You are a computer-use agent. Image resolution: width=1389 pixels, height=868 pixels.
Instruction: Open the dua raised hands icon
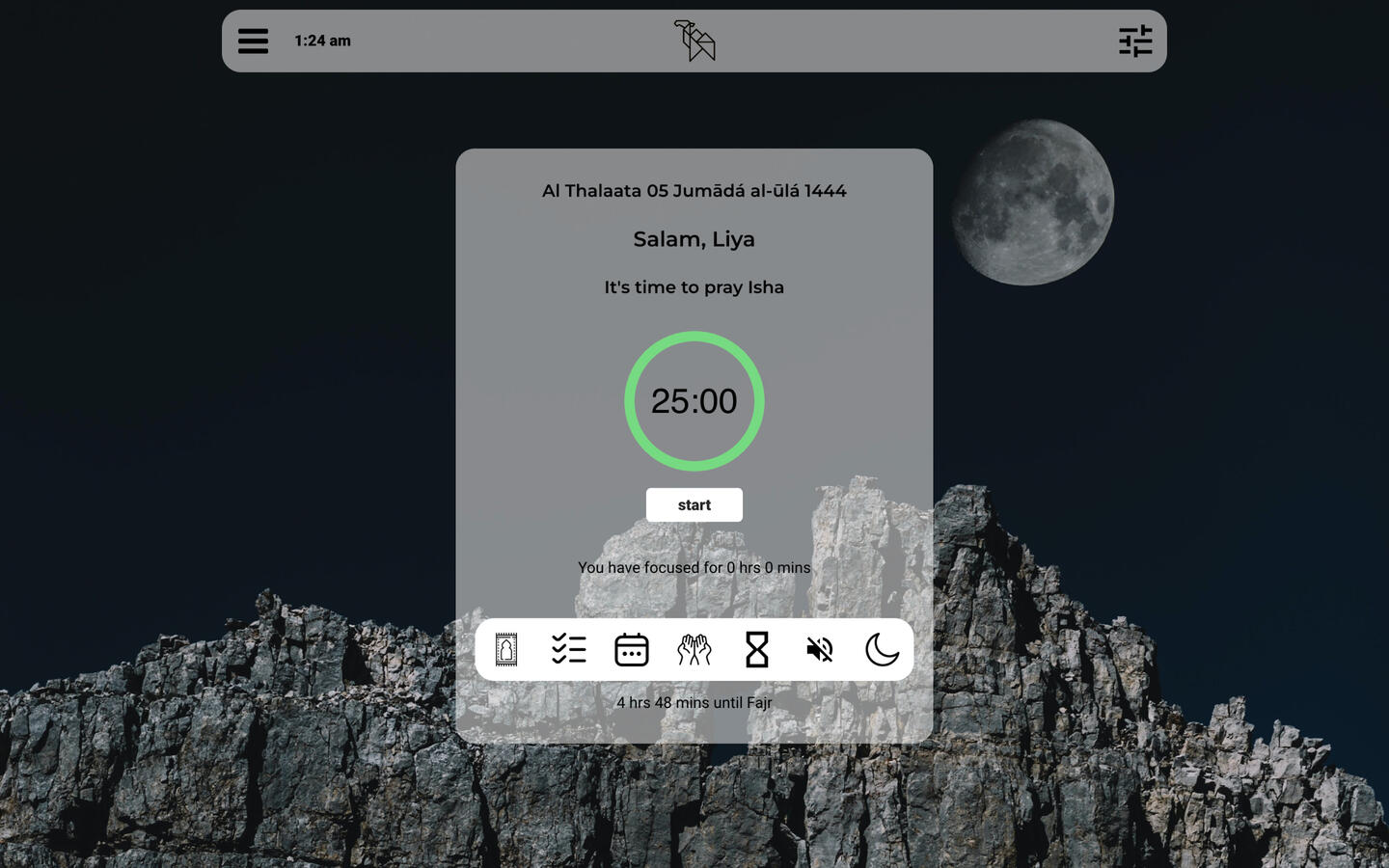click(x=694, y=649)
